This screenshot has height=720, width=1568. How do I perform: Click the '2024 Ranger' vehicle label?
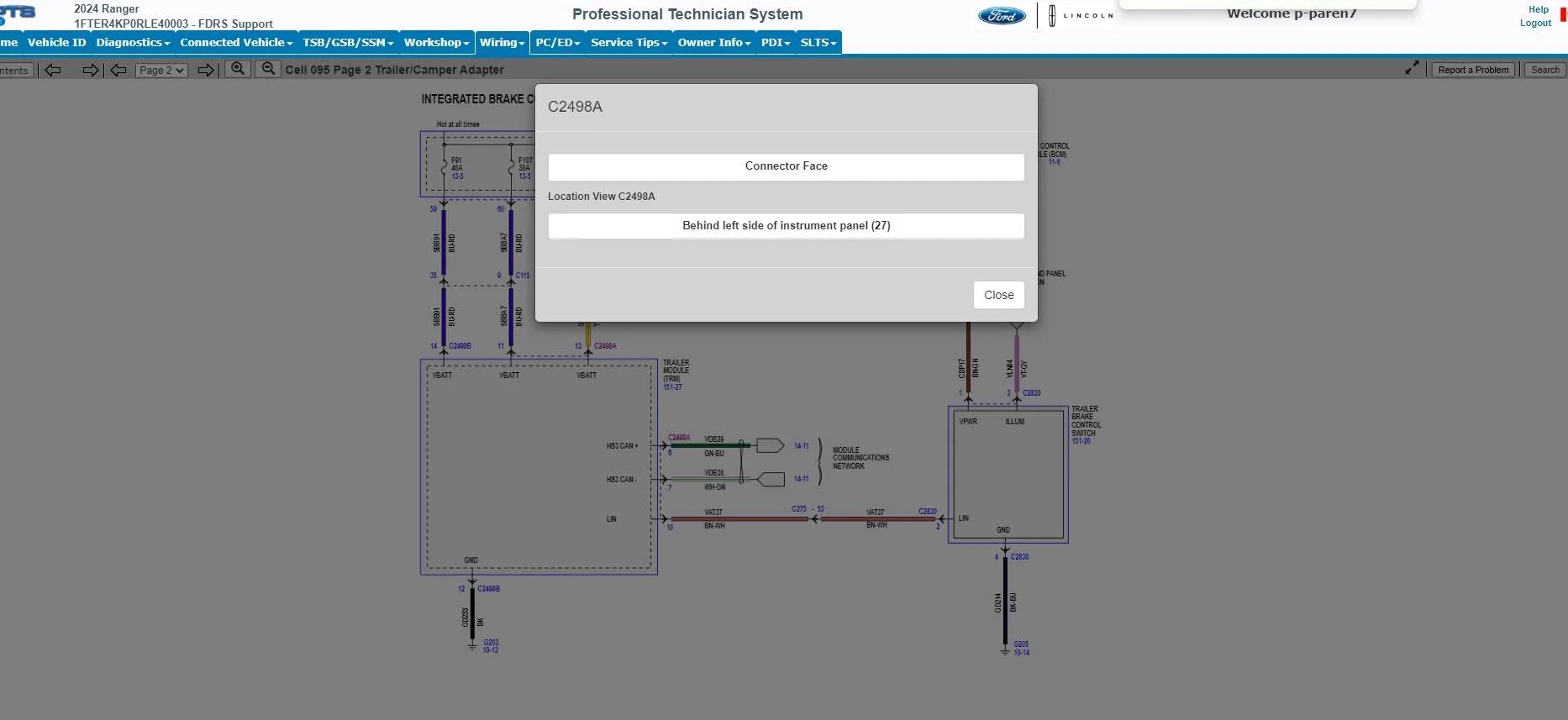tap(107, 8)
